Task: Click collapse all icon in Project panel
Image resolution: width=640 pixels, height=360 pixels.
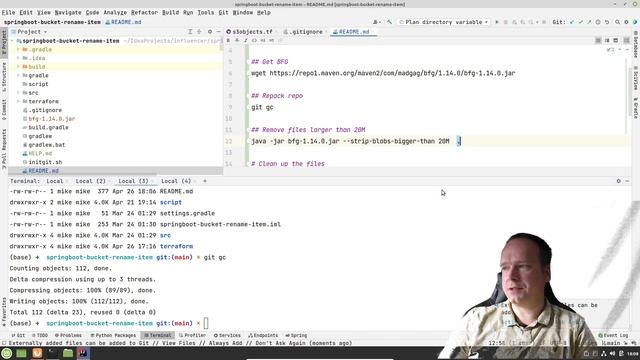Action: pos(199,31)
